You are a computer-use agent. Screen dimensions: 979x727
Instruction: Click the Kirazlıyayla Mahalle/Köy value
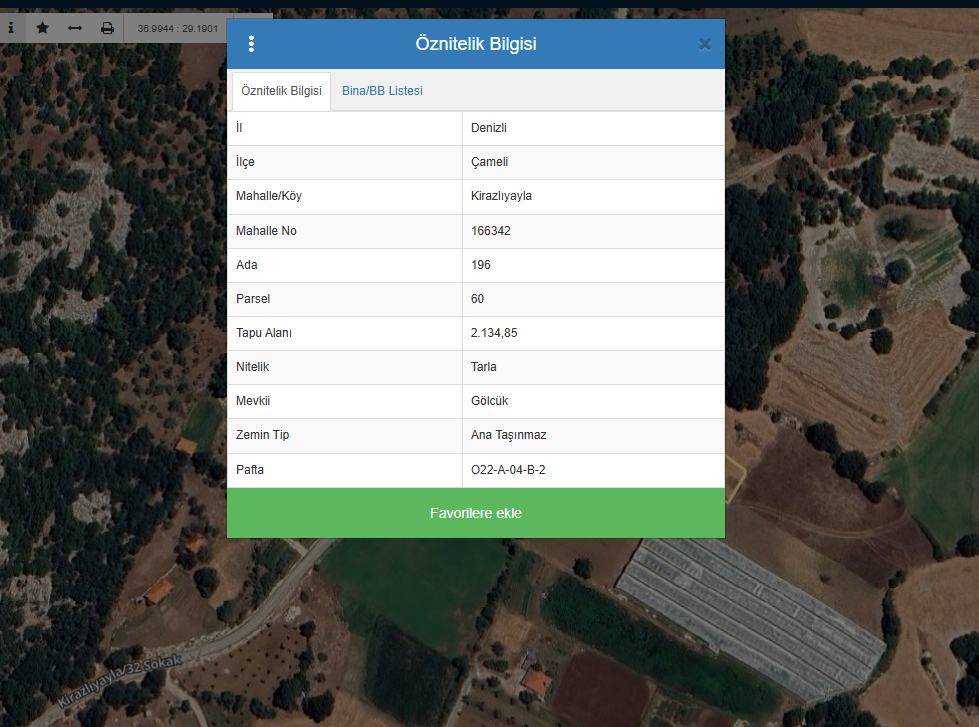(501, 196)
